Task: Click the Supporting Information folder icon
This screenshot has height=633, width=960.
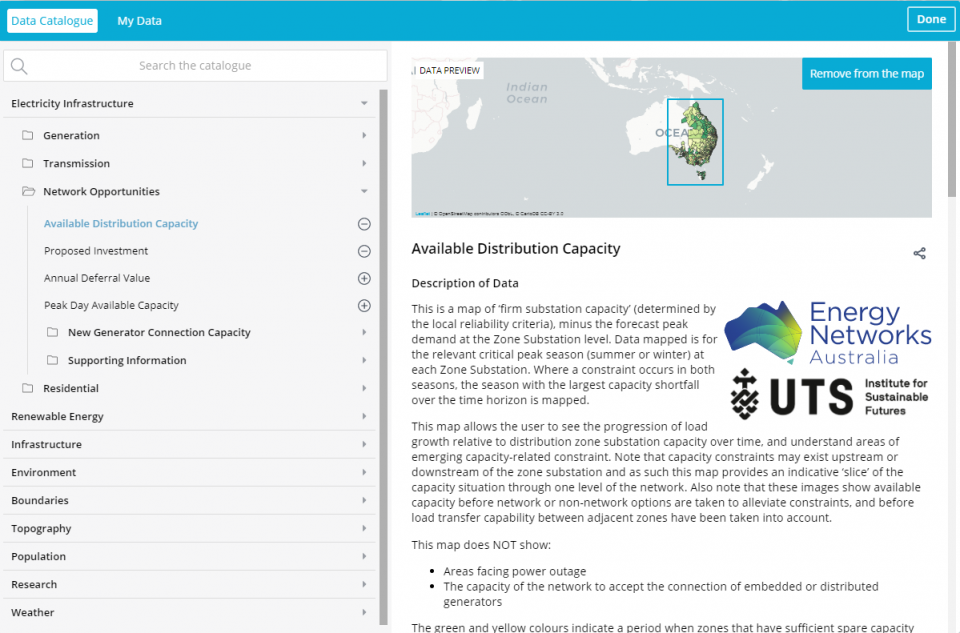Action: [53, 360]
